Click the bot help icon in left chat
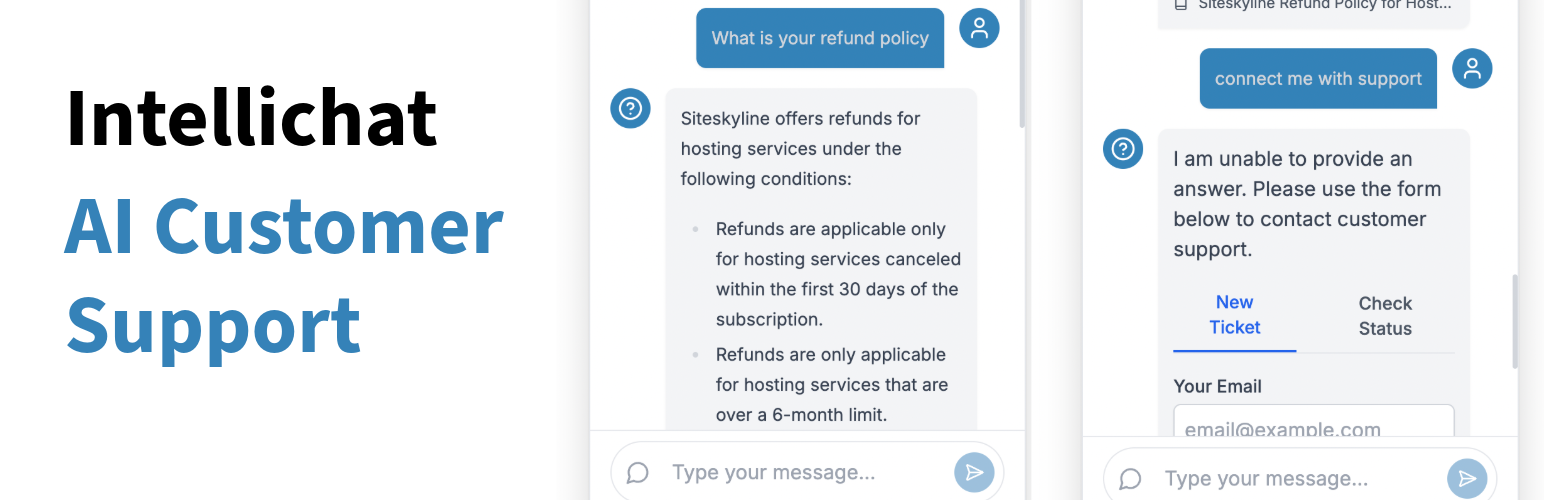 630,108
